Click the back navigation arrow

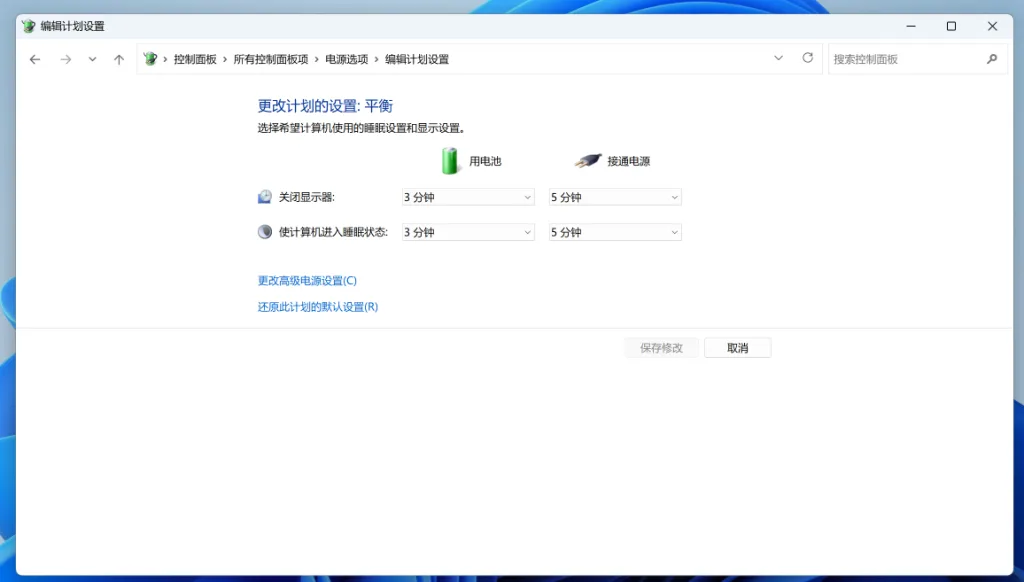[35, 59]
